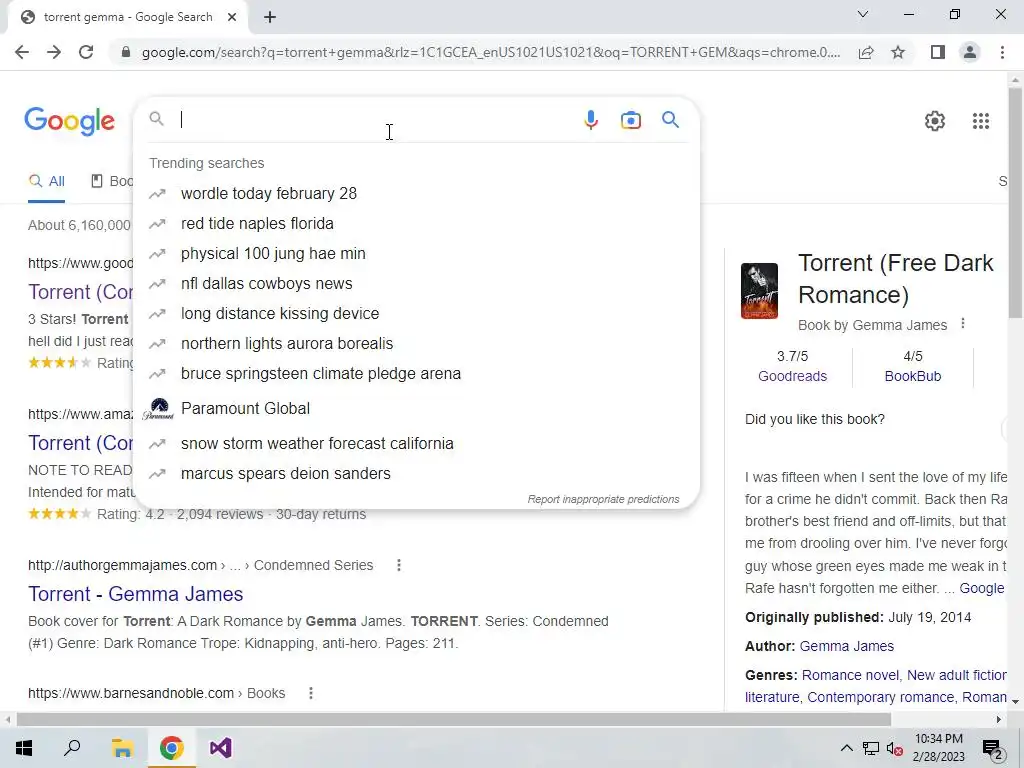This screenshot has height=768, width=1024.
Task: Open network tray icon
Action: click(x=871, y=749)
